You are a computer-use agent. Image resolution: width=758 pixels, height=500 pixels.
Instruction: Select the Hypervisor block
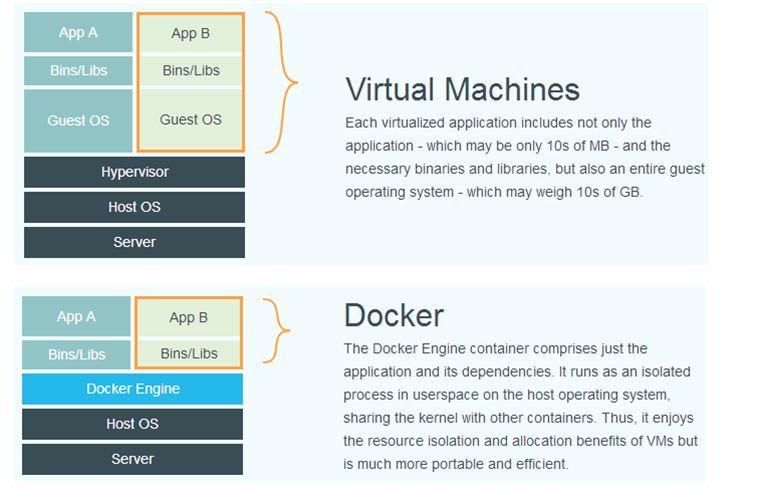point(134,172)
